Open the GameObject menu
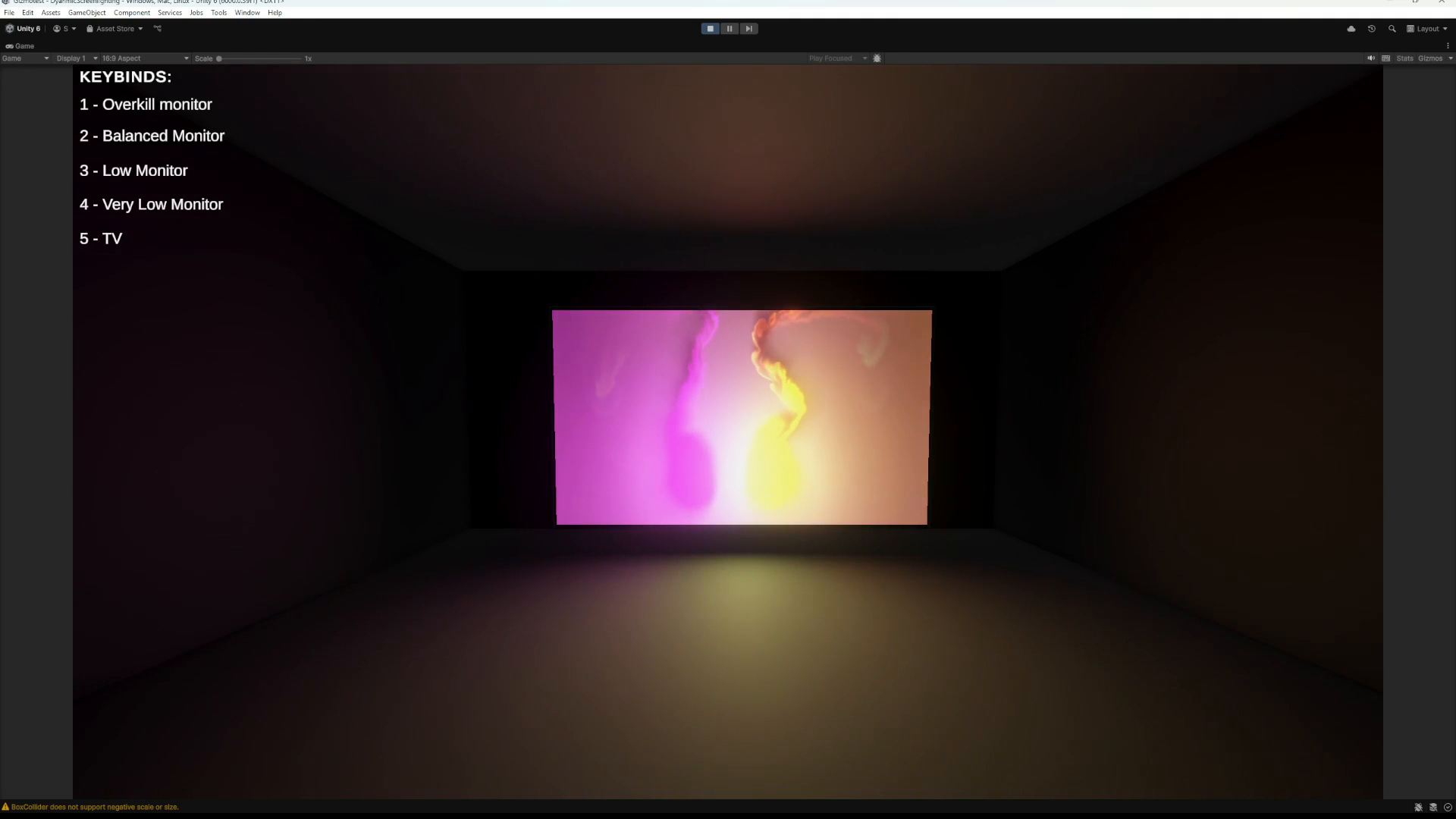 coord(87,13)
